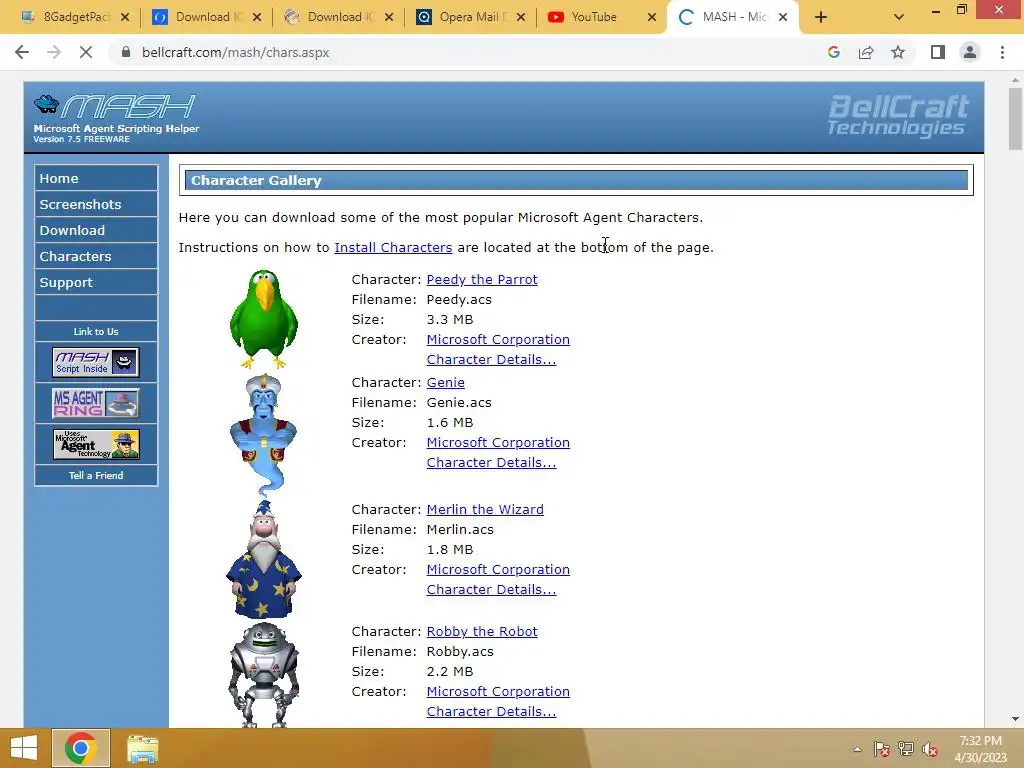The height and width of the screenshot is (768, 1024).
Task: Open the Robby the Robot link
Action: click(482, 632)
